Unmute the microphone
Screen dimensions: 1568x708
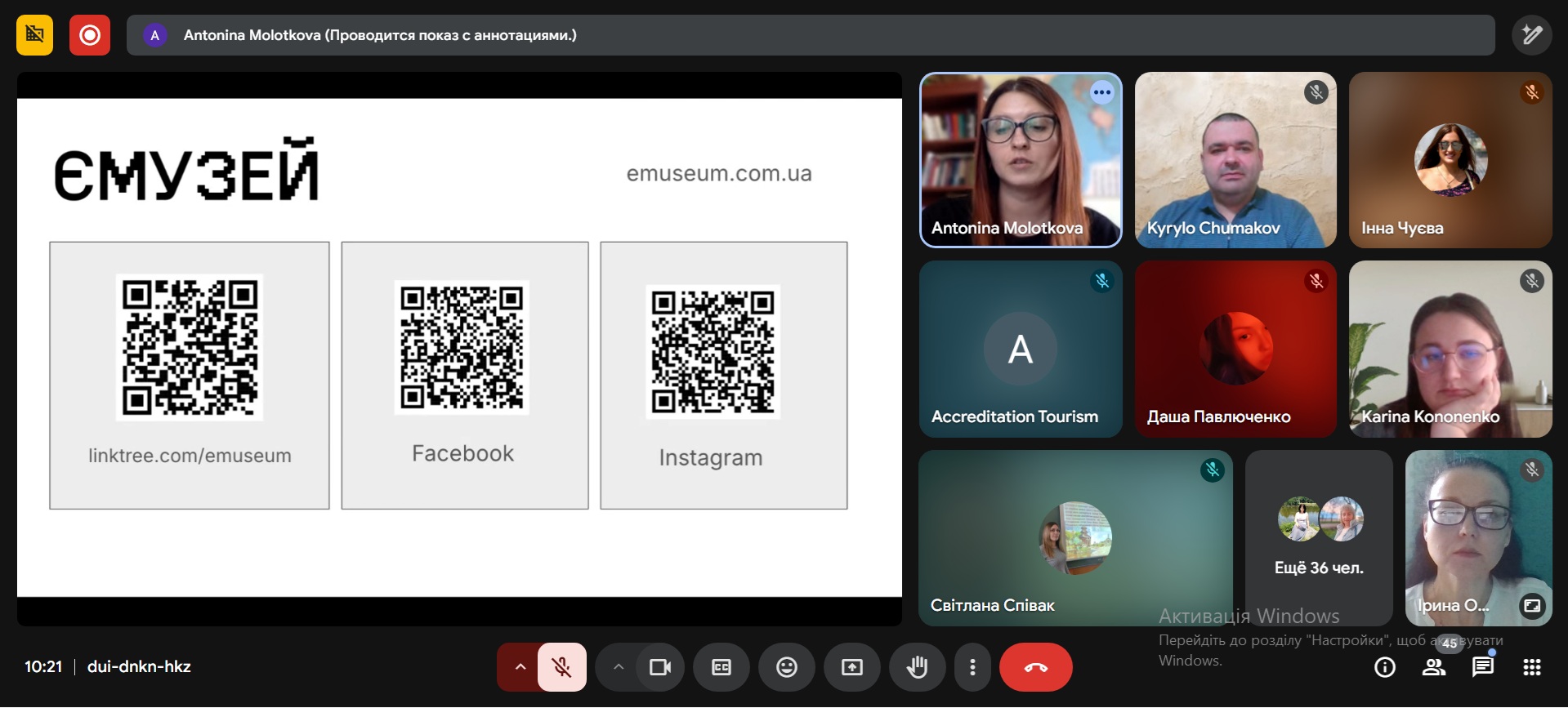[561, 667]
